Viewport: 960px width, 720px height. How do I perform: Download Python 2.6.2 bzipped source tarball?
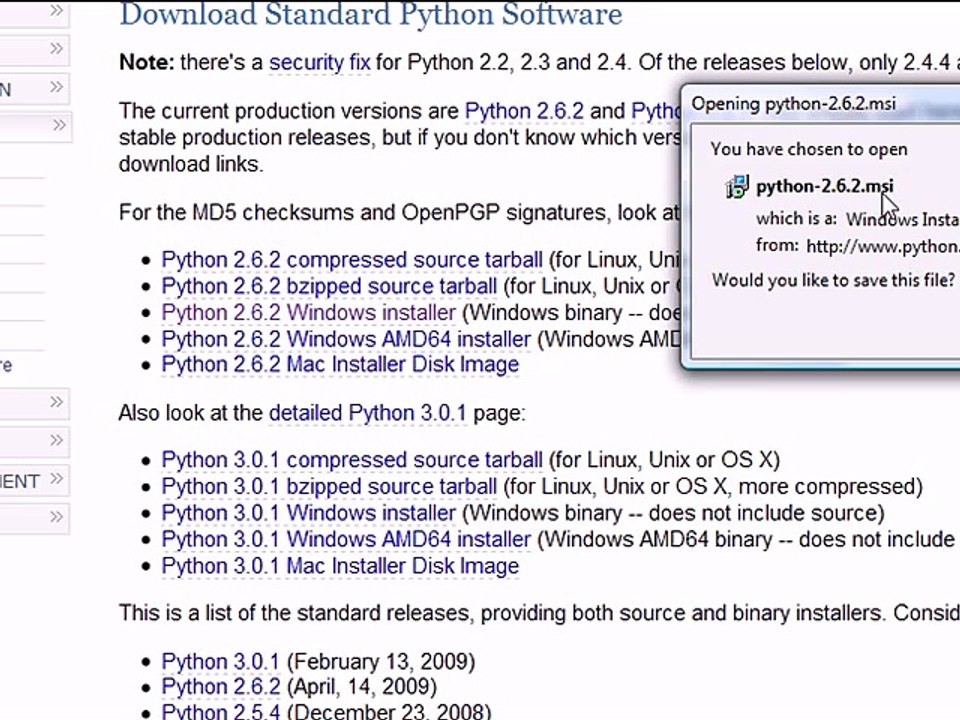(x=329, y=286)
